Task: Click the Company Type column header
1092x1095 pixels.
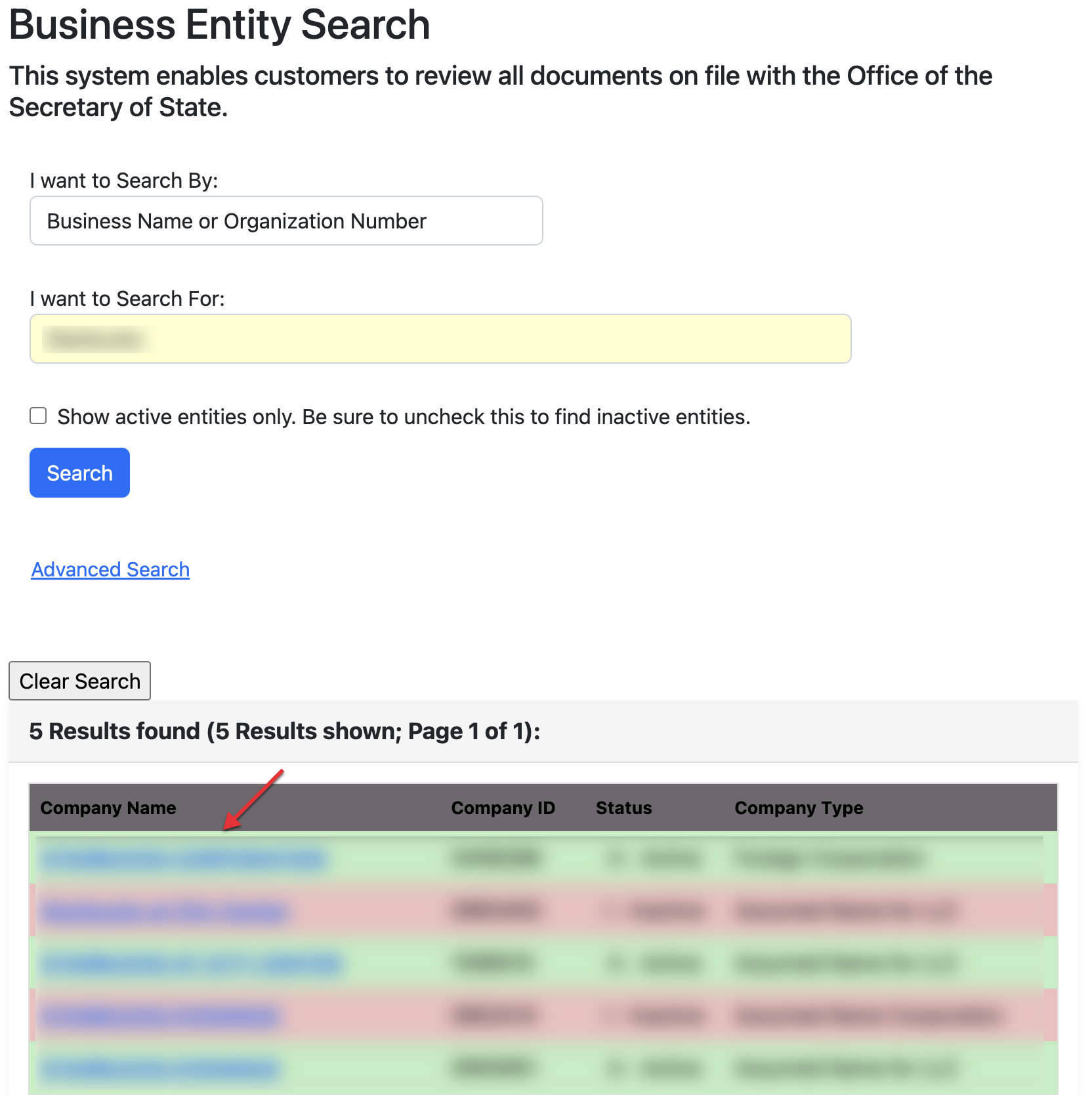Action: click(799, 808)
